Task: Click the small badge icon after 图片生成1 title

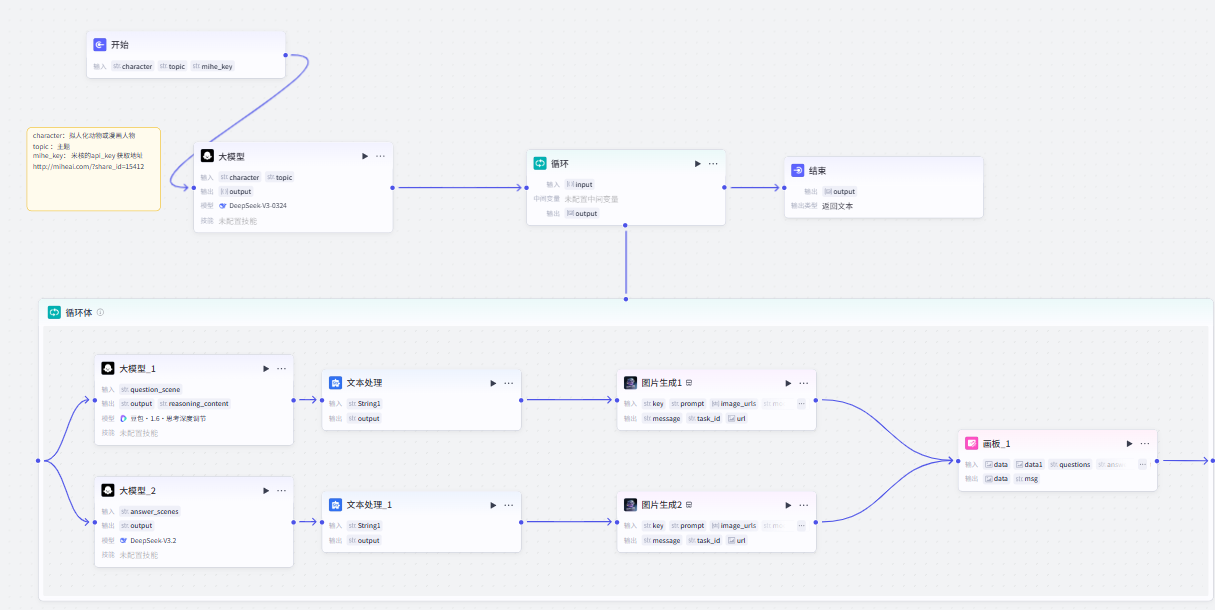Action: click(689, 383)
